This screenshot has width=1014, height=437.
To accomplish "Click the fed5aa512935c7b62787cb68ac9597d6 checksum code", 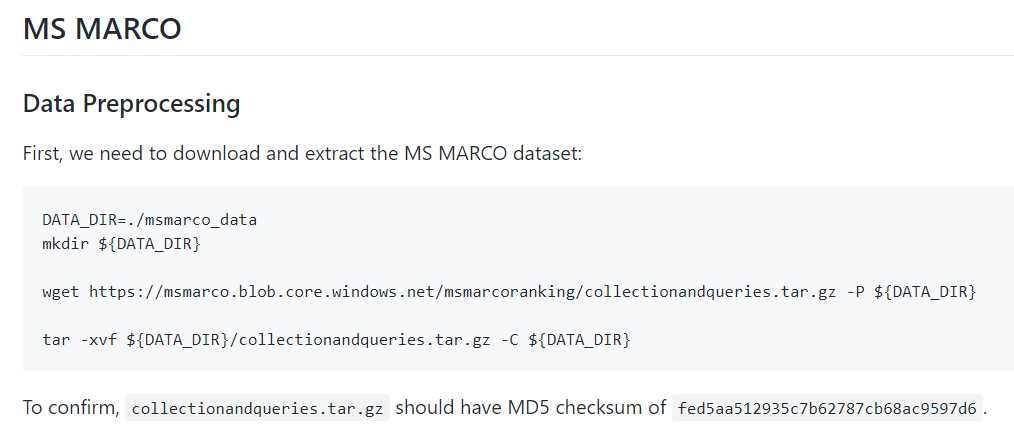I will click(827, 408).
